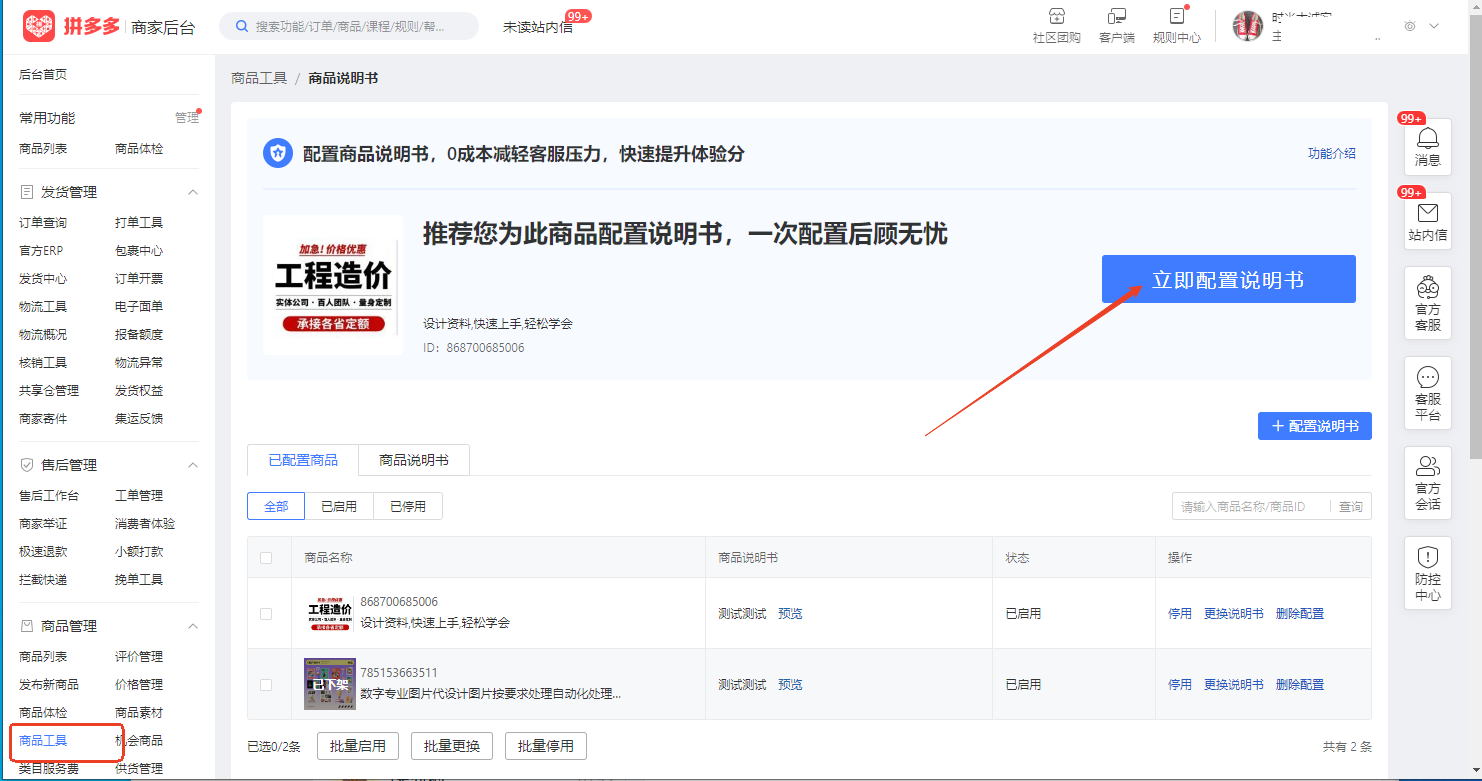The image size is (1482, 781).
Task: Open 售后工作台 in the sidebar
Action: coord(49,496)
